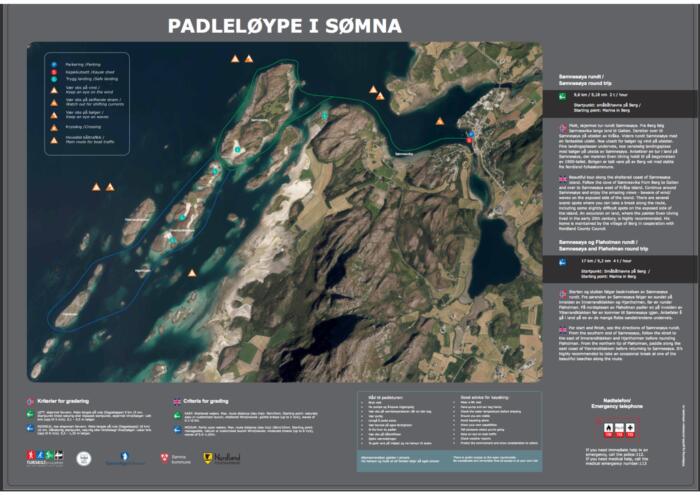Click the green grade icon beside 'Sømnesøya round trip' distance
The height and width of the screenshot is (495, 700).
pos(563,96)
